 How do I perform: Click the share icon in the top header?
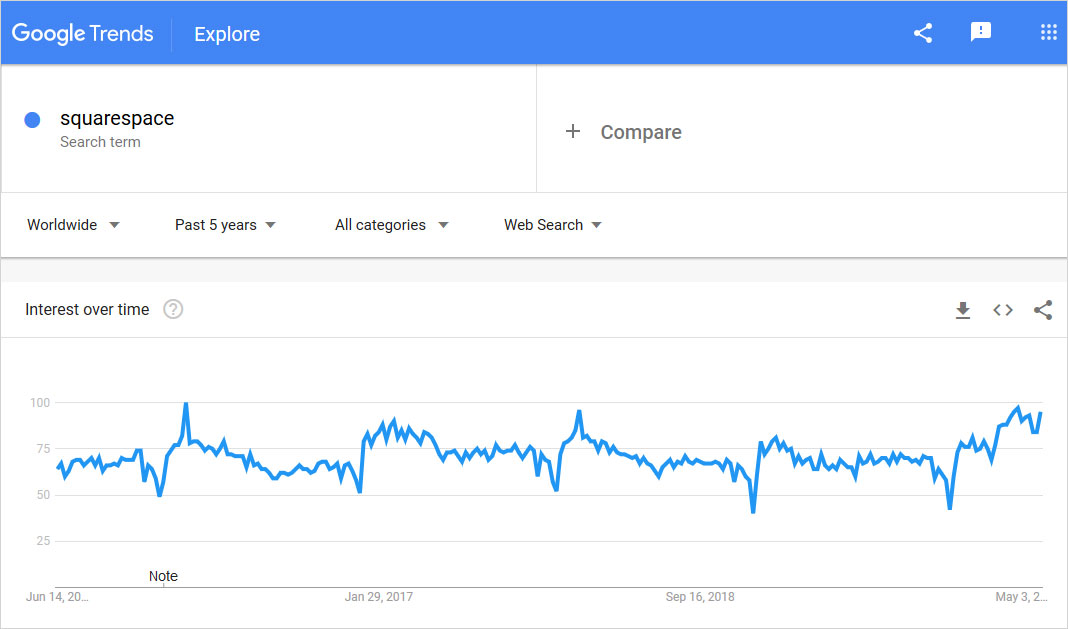[x=923, y=33]
